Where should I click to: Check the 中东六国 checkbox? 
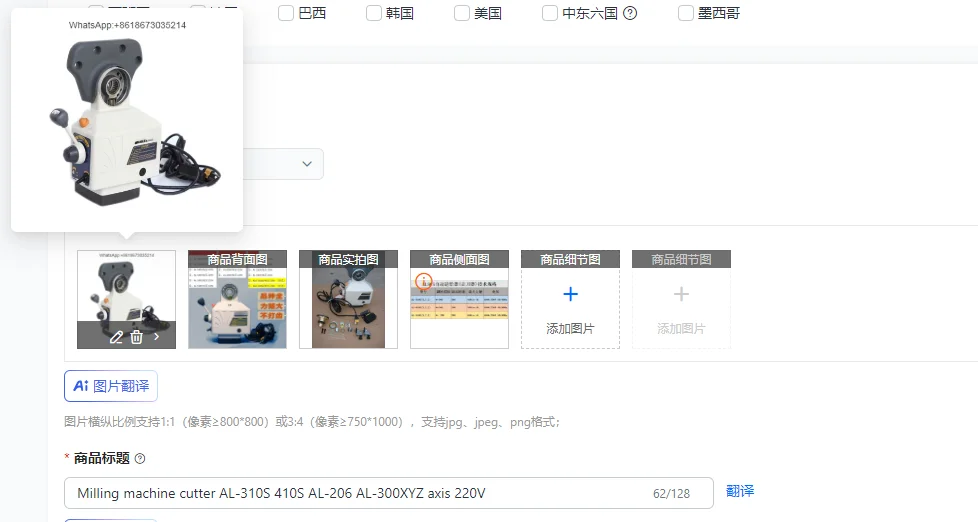coord(550,13)
